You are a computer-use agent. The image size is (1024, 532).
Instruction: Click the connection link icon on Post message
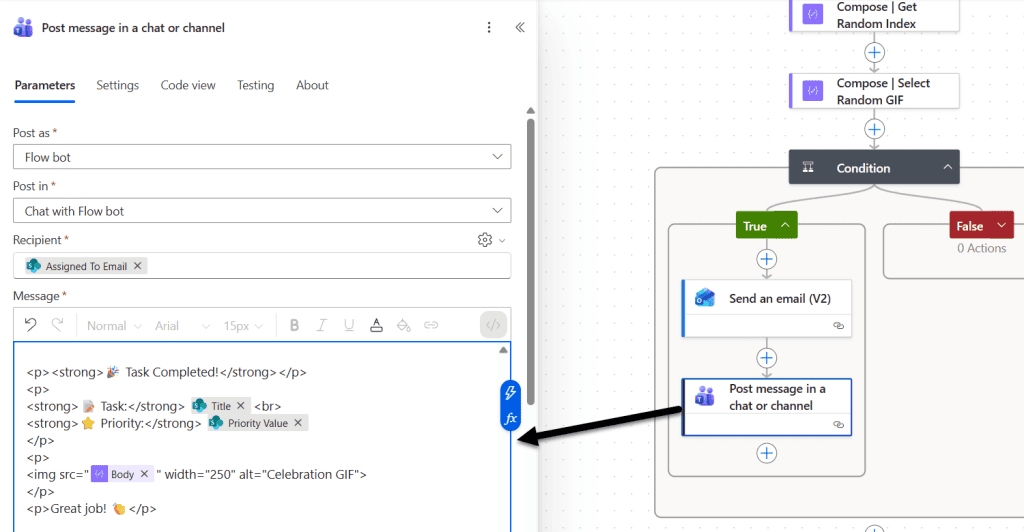click(839, 424)
